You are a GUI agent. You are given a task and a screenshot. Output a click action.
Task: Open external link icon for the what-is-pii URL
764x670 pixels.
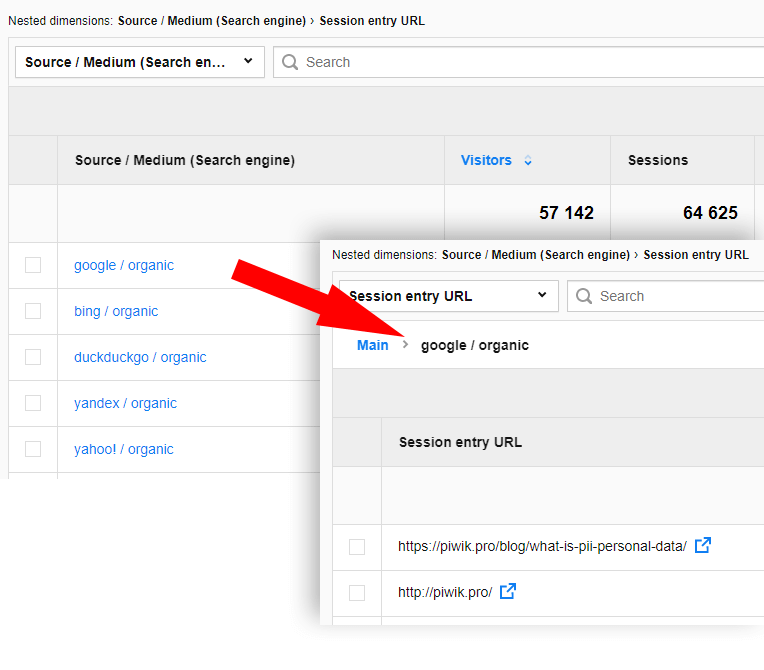point(702,546)
